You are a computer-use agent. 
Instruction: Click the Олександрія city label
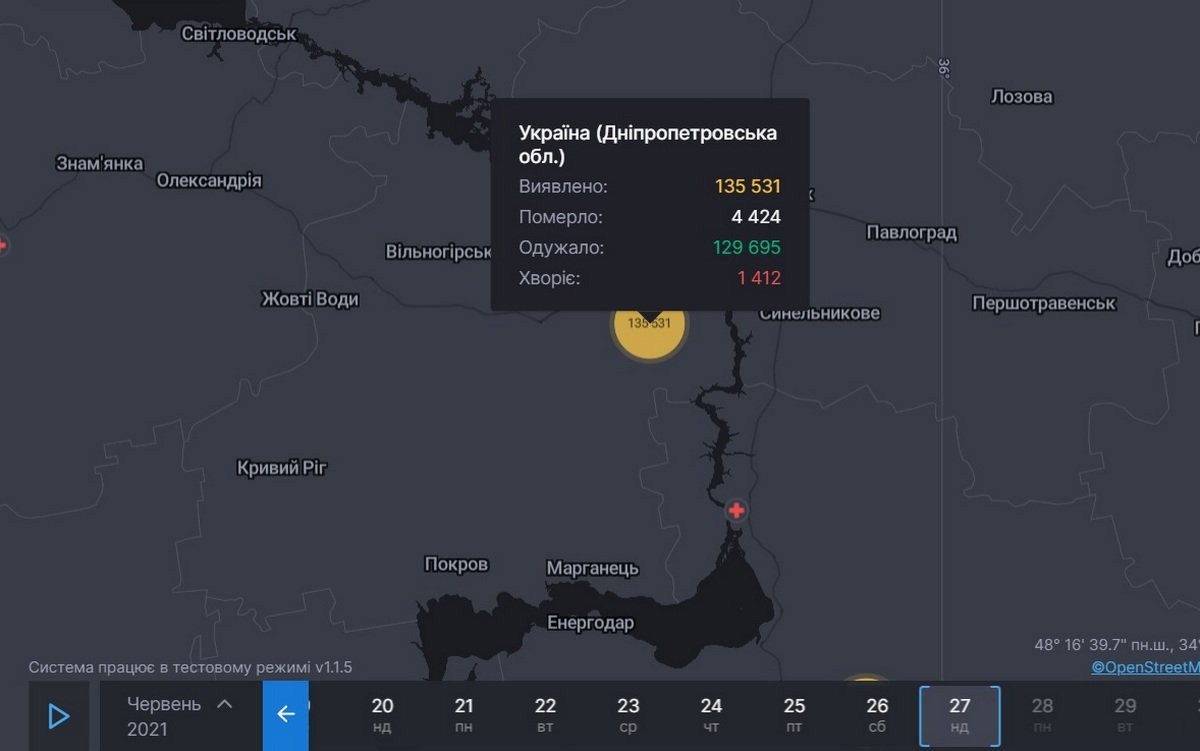(209, 181)
